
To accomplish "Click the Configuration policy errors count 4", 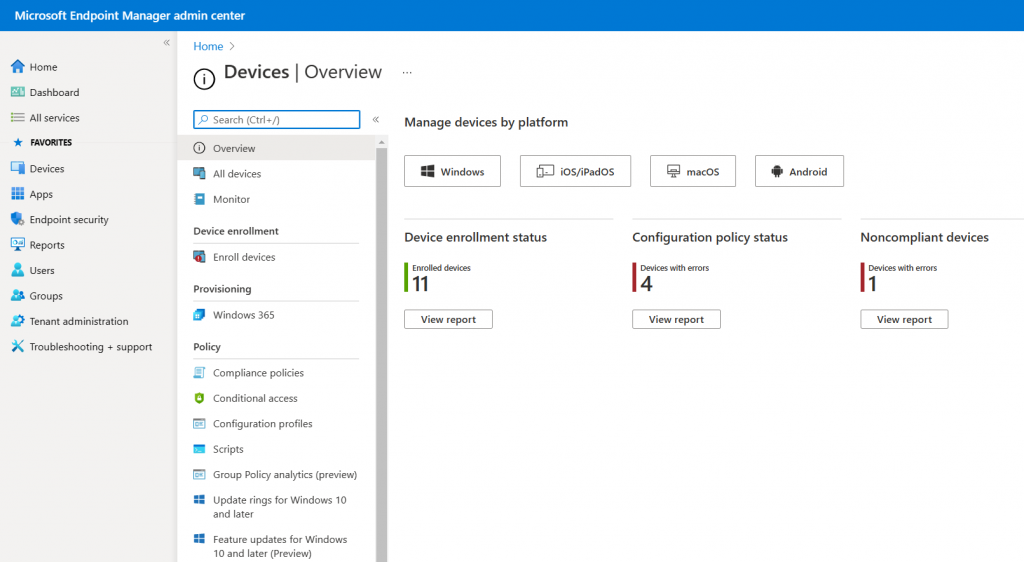I will [x=646, y=284].
